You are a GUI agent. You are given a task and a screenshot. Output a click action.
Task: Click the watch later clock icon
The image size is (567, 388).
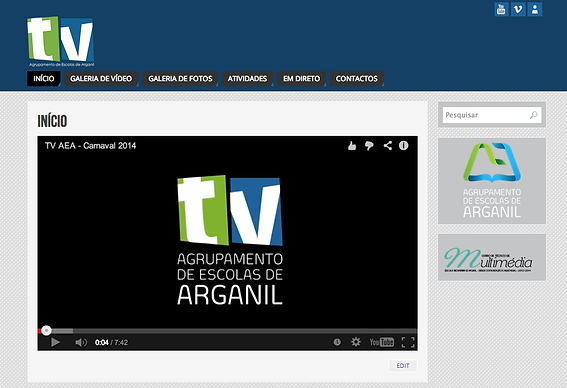tap(337, 342)
